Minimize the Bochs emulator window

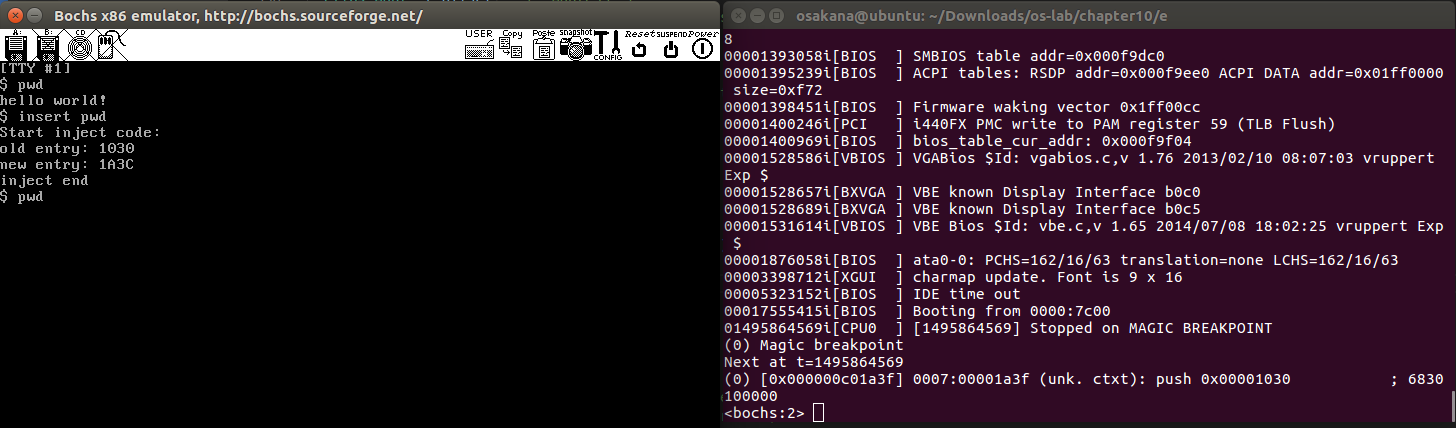point(35,16)
